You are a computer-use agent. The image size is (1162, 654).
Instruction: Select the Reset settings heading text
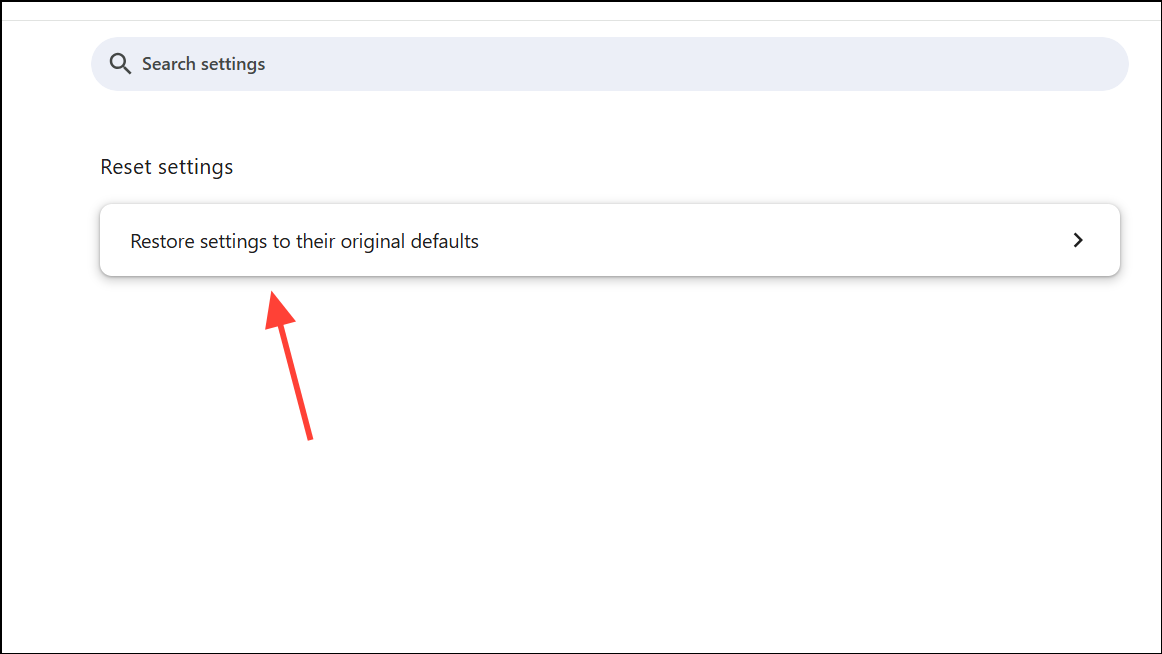click(167, 167)
